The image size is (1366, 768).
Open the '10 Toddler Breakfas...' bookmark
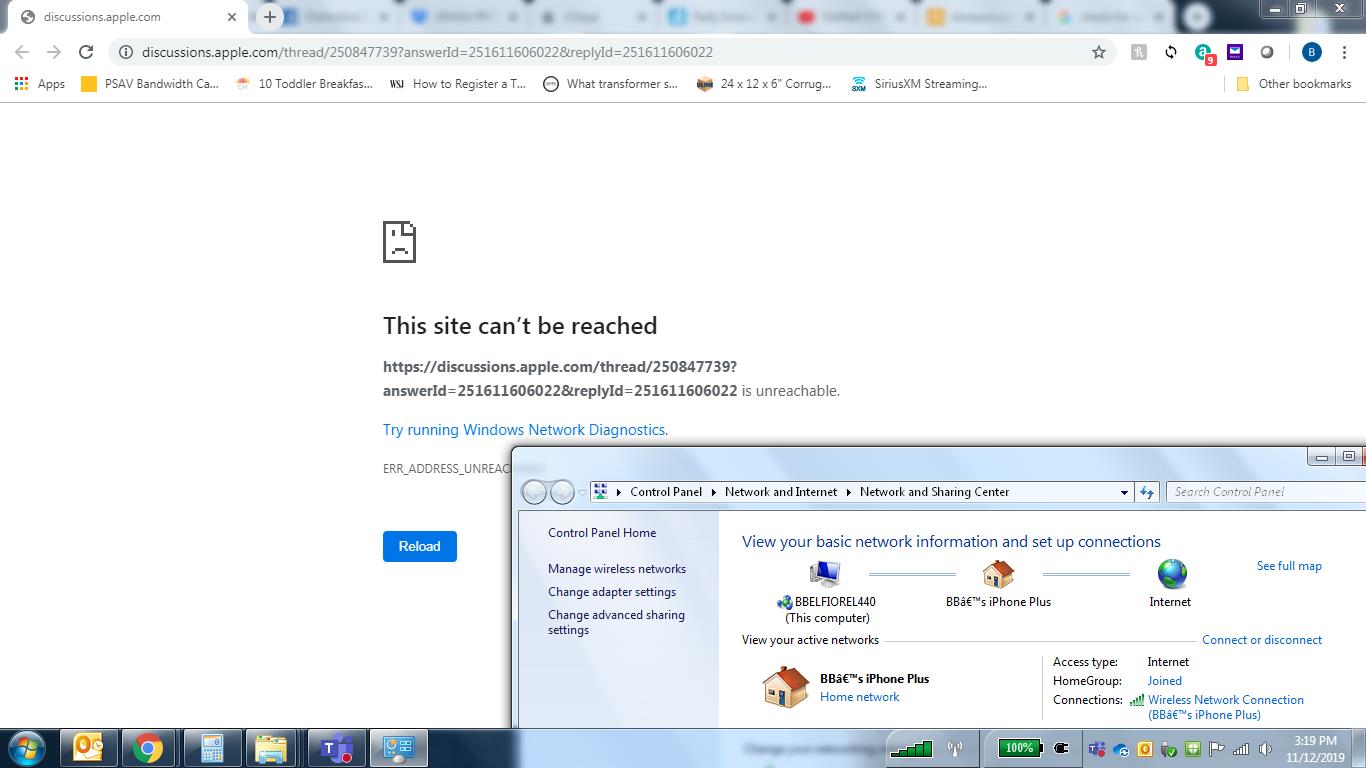coord(304,84)
